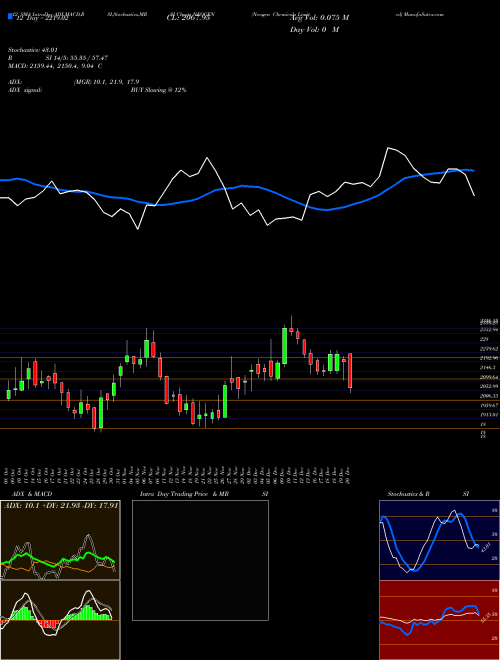Click the 'Stochastics & R' panel title
The height and width of the screenshot is (660, 500).
[409, 494]
